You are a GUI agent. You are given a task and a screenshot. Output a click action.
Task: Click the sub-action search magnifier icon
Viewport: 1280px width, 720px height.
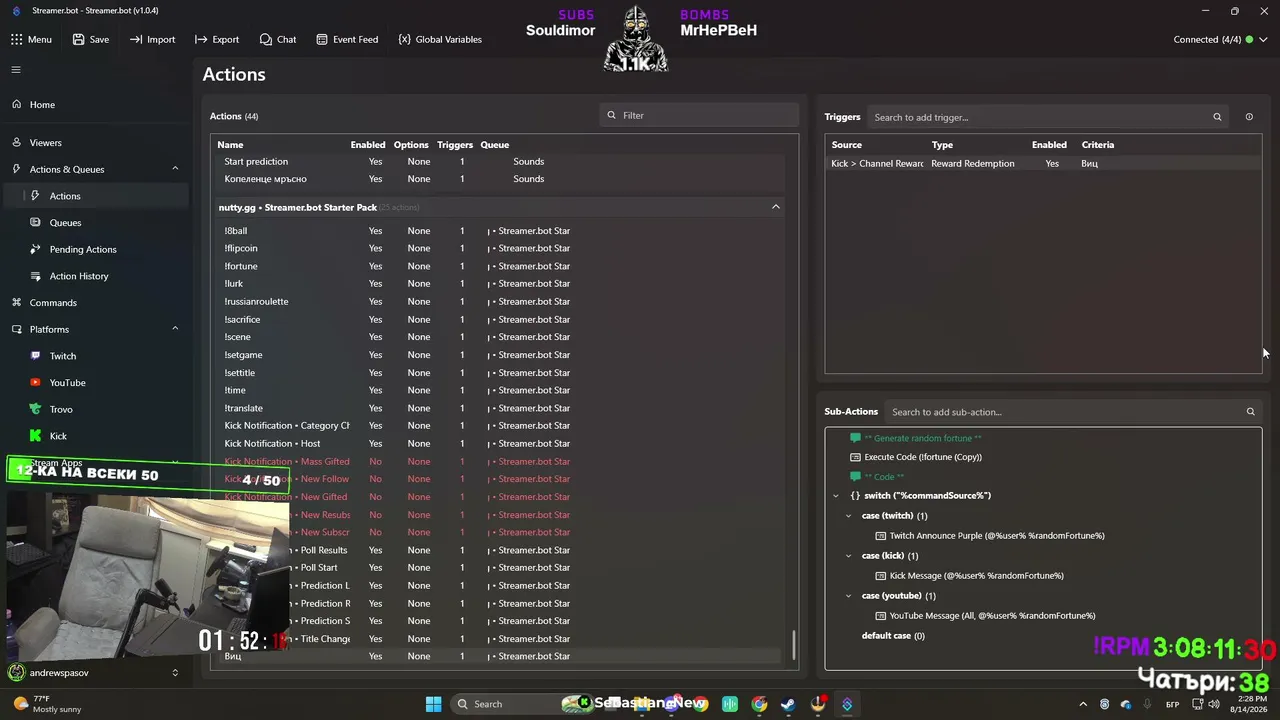(1250, 412)
